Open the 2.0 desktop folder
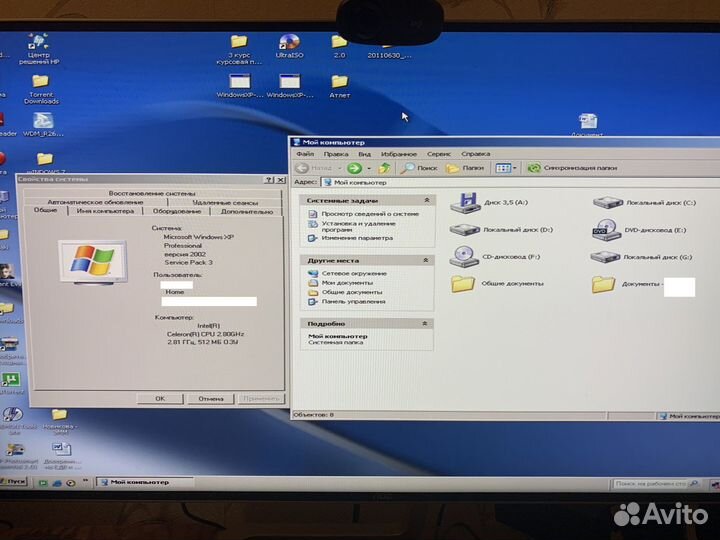The height and width of the screenshot is (540, 720). click(x=339, y=47)
